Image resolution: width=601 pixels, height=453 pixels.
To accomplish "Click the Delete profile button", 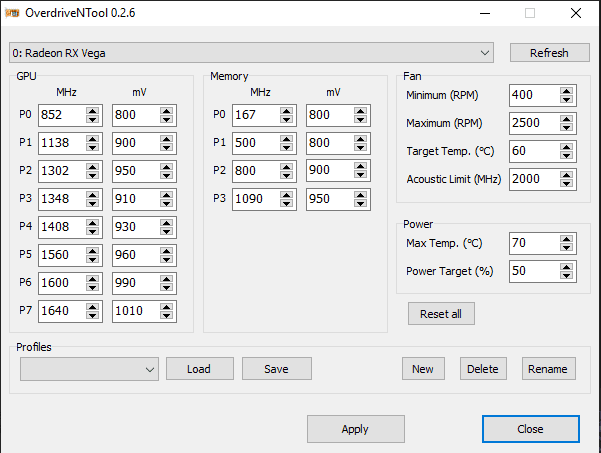I will [x=483, y=369].
